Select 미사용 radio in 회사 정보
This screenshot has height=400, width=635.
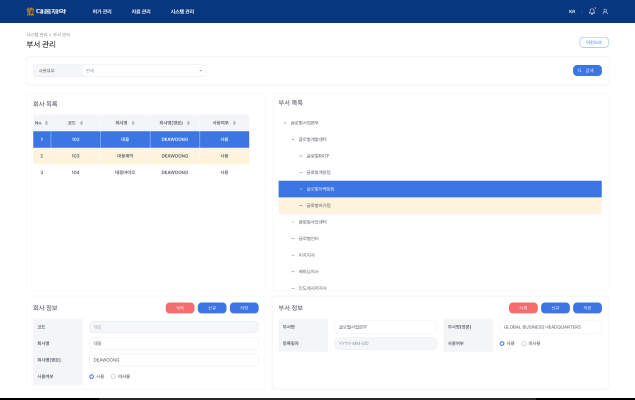pyautogui.click(x=113, y=376)
